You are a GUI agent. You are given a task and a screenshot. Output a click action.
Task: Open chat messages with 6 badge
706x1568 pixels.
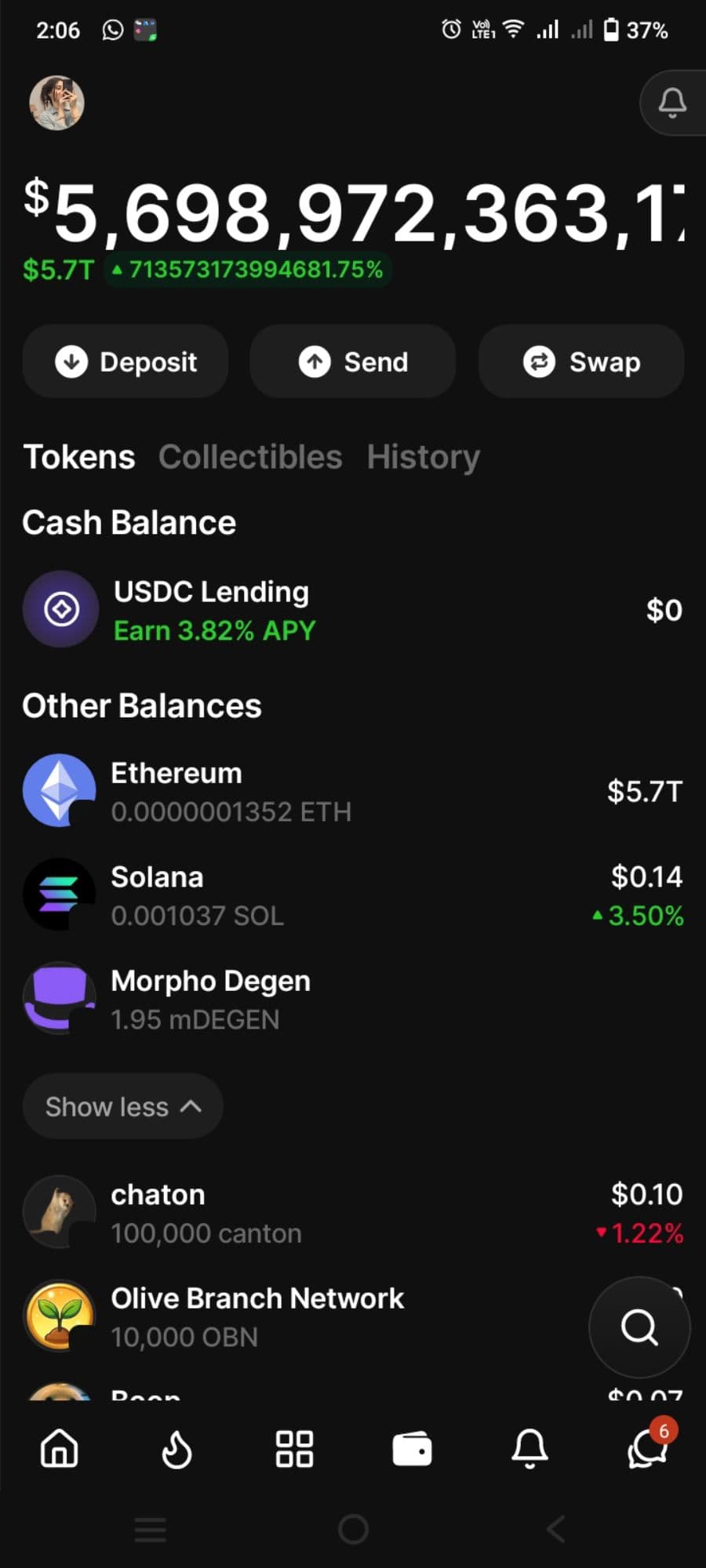[648, 1448]
